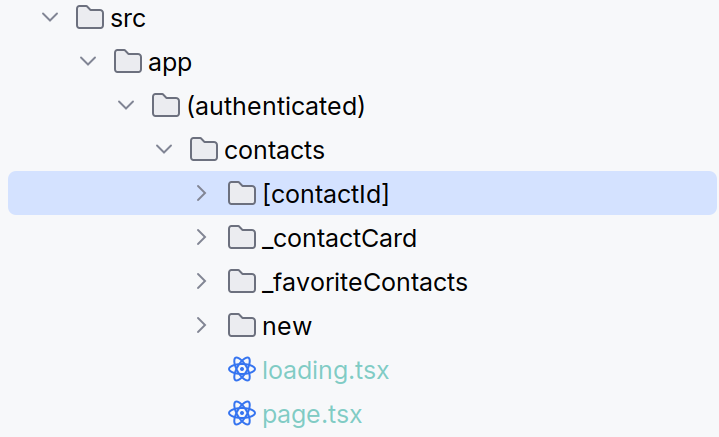This screenshot has width=719, height=437.
Task: Collapse the src folder chevron
Action: pyautogui.click(x=50, y=18)
